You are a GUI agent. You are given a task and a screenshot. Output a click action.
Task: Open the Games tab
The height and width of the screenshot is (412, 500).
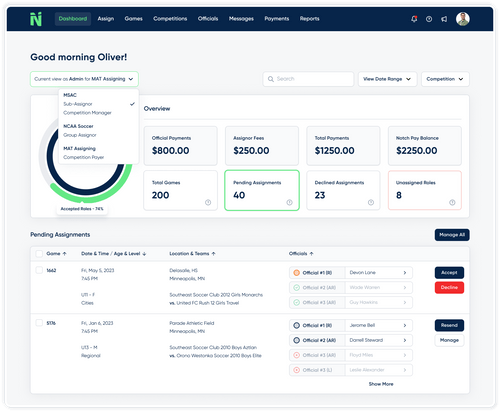134,19
